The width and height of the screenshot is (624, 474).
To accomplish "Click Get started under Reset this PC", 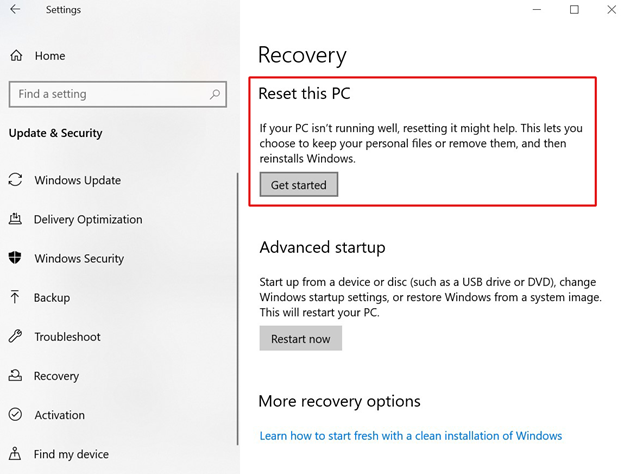I will [299, 185].
